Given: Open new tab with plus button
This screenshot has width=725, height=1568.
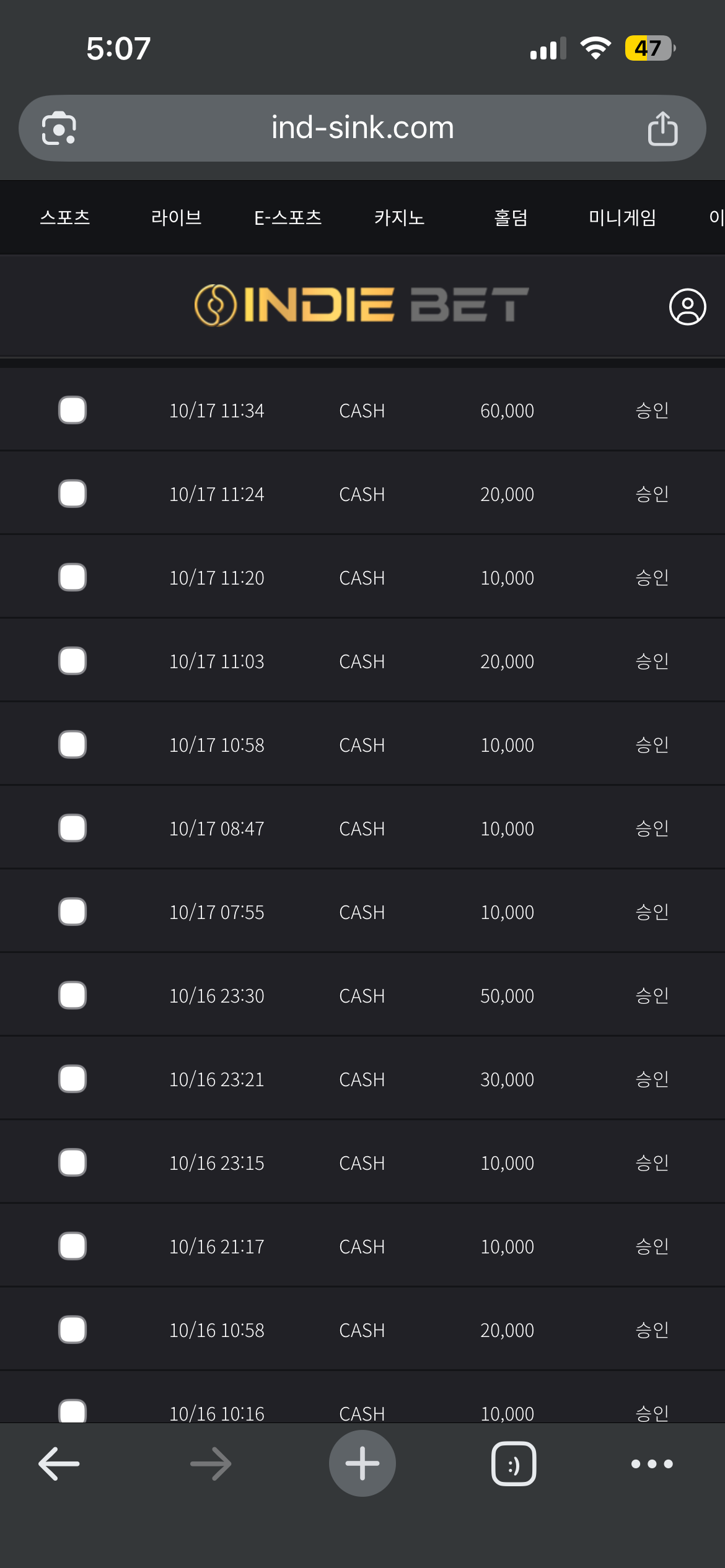Looking at the screenshot, I should pyautogui.click(x=362, y=1463).
